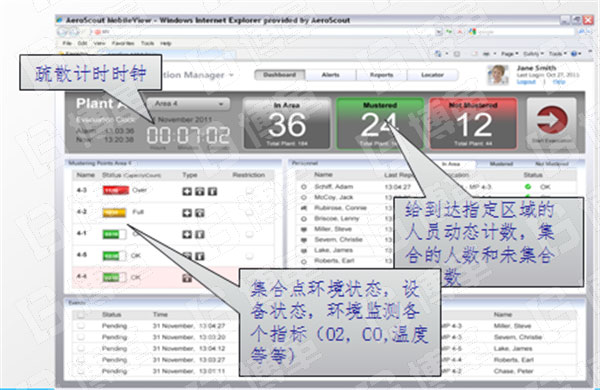Check the first Pending event checkbox

(81, 326)
